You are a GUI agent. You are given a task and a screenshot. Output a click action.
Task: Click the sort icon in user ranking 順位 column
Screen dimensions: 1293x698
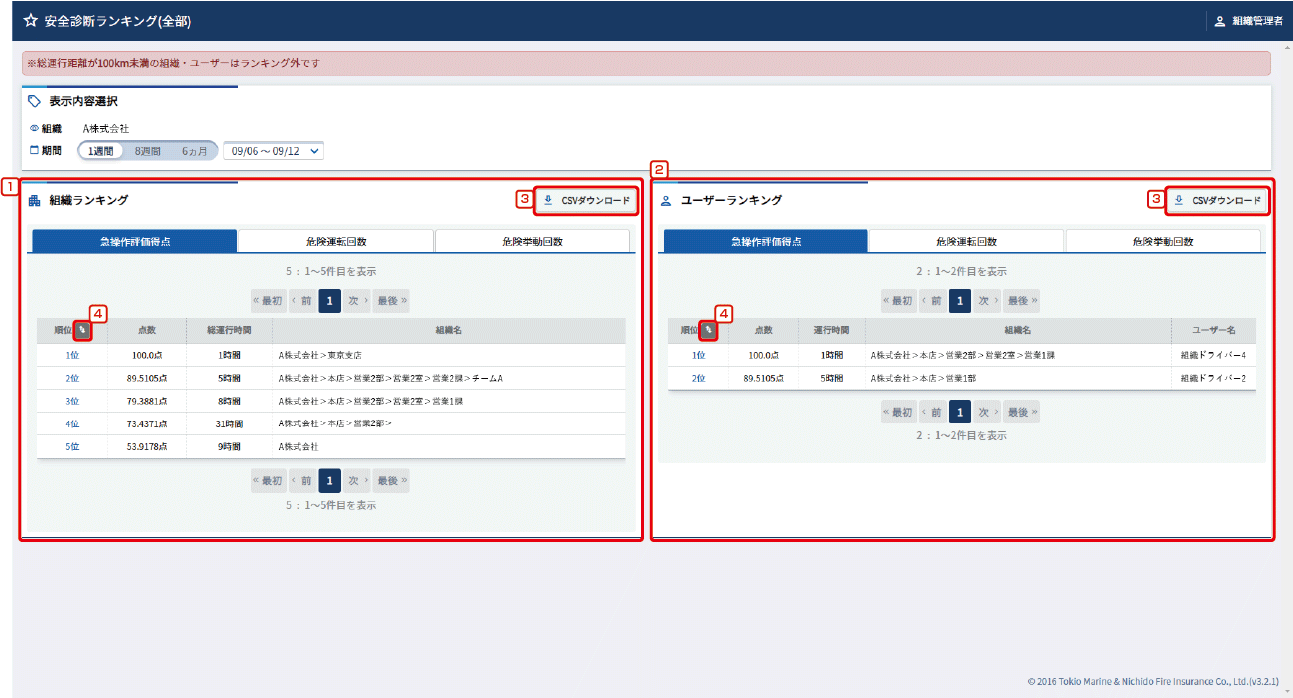708,330
